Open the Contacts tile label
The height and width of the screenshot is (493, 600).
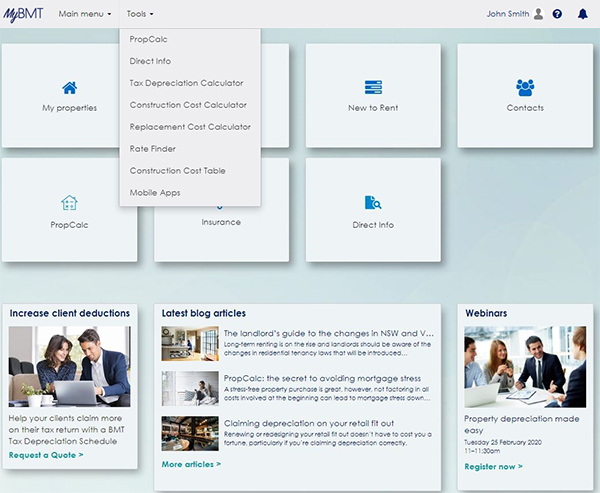click(525, 108)
